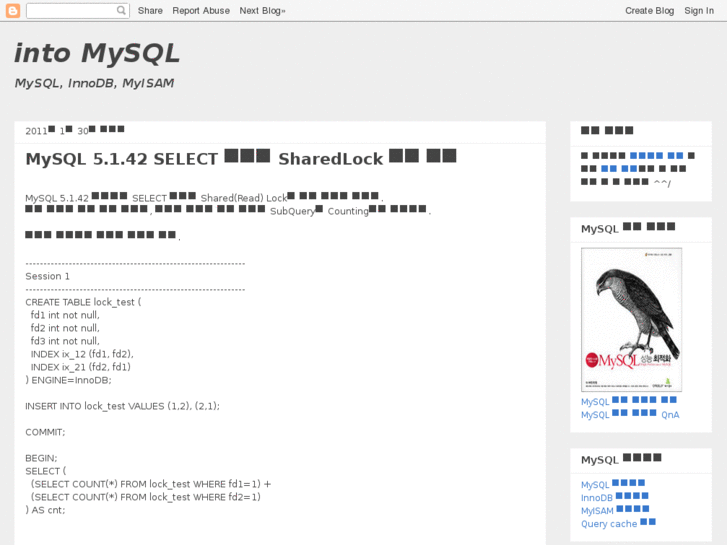Click ') AS cnt;' line
The height and width of the screenshot is (545, 727).
[45, 510]
